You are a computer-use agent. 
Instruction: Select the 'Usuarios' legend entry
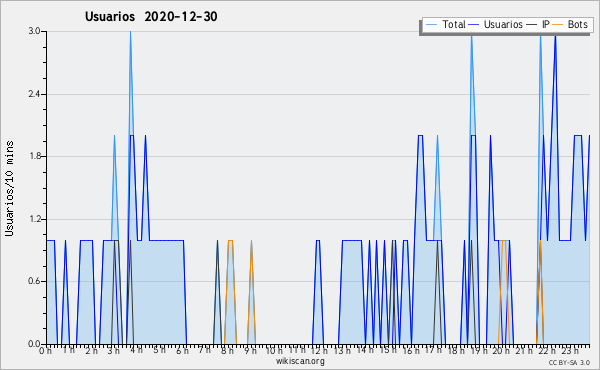[503, 24]
